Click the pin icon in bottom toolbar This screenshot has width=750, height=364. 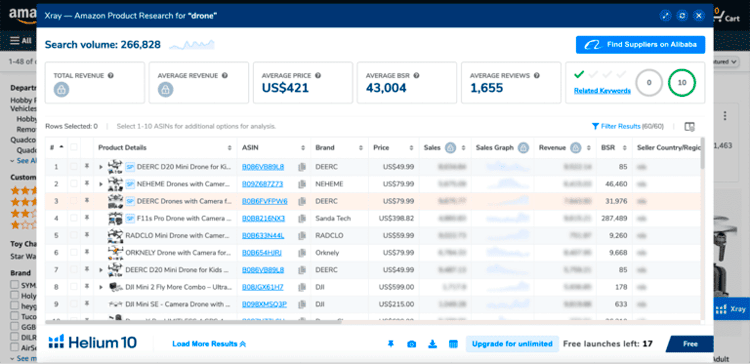[391, 344]
